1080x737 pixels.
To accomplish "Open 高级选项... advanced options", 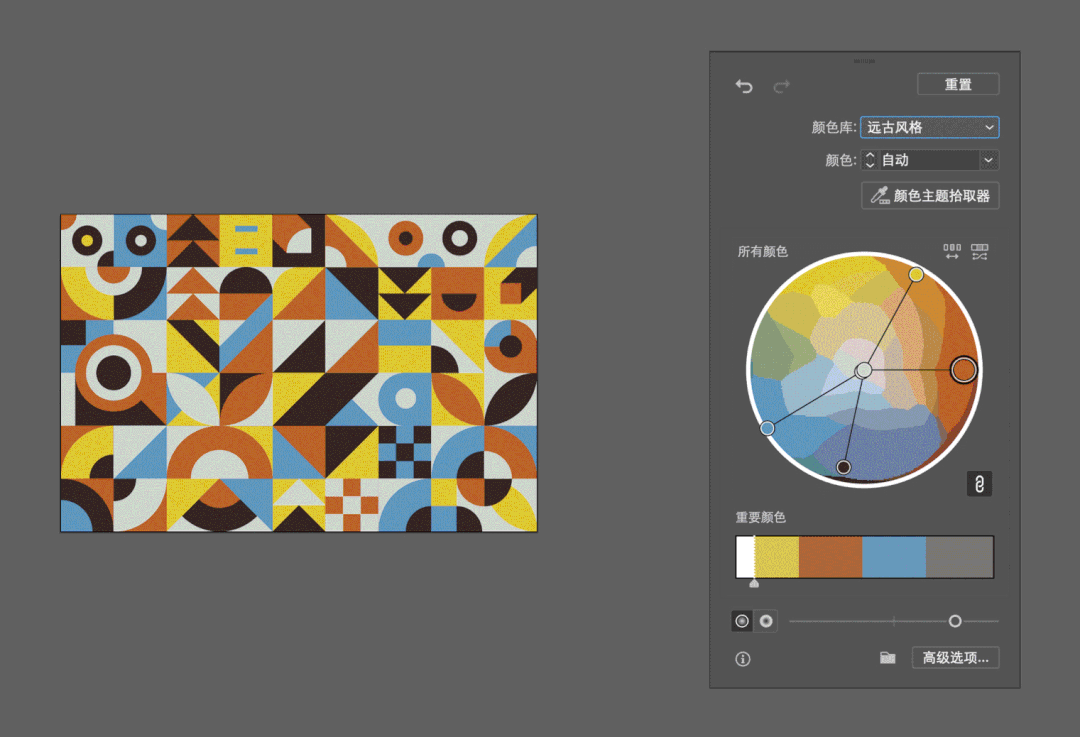I will tap(955, 658).
